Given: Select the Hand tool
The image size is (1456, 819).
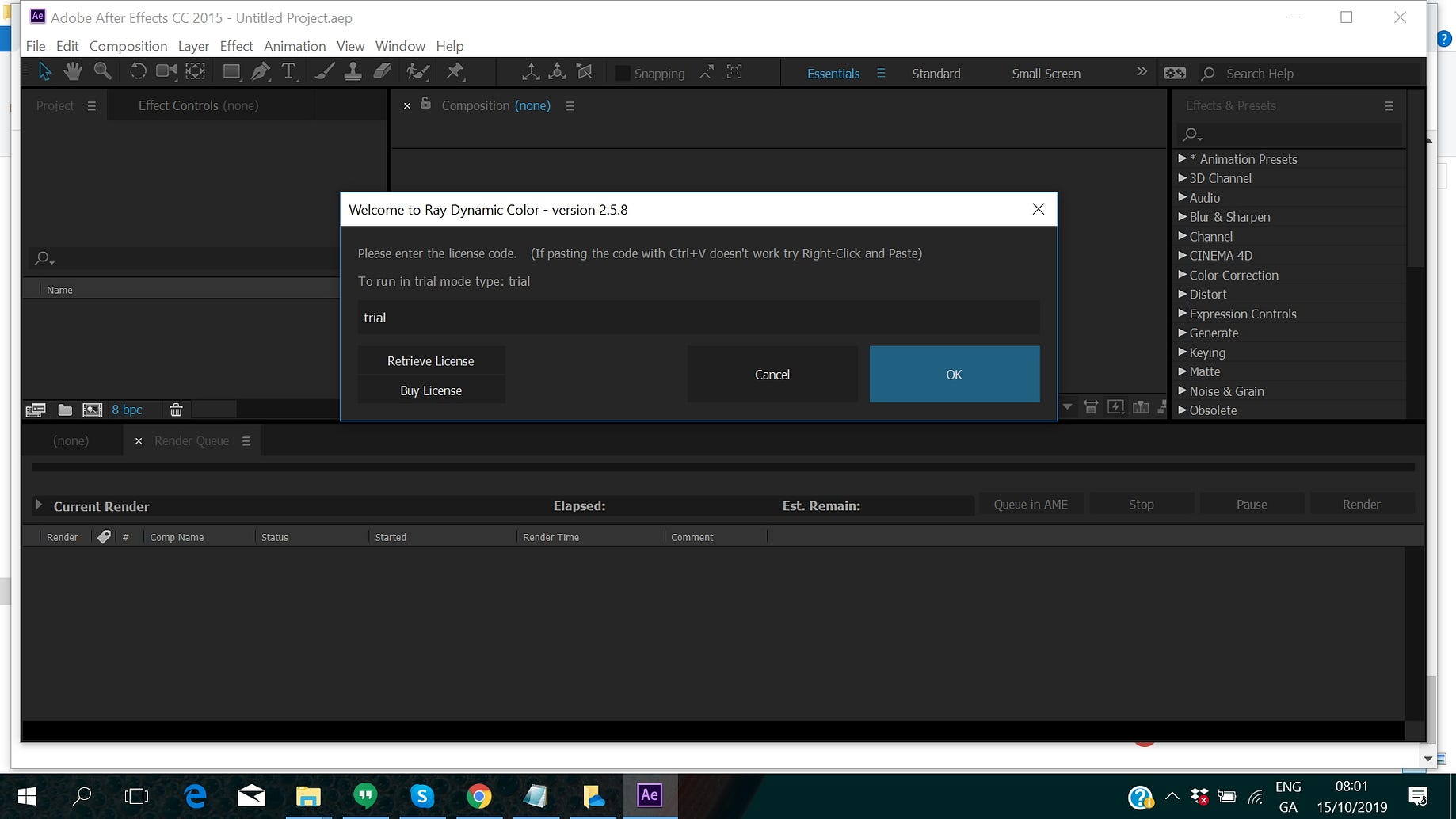Looking at the screenshot, I should (x=73, y=71).
